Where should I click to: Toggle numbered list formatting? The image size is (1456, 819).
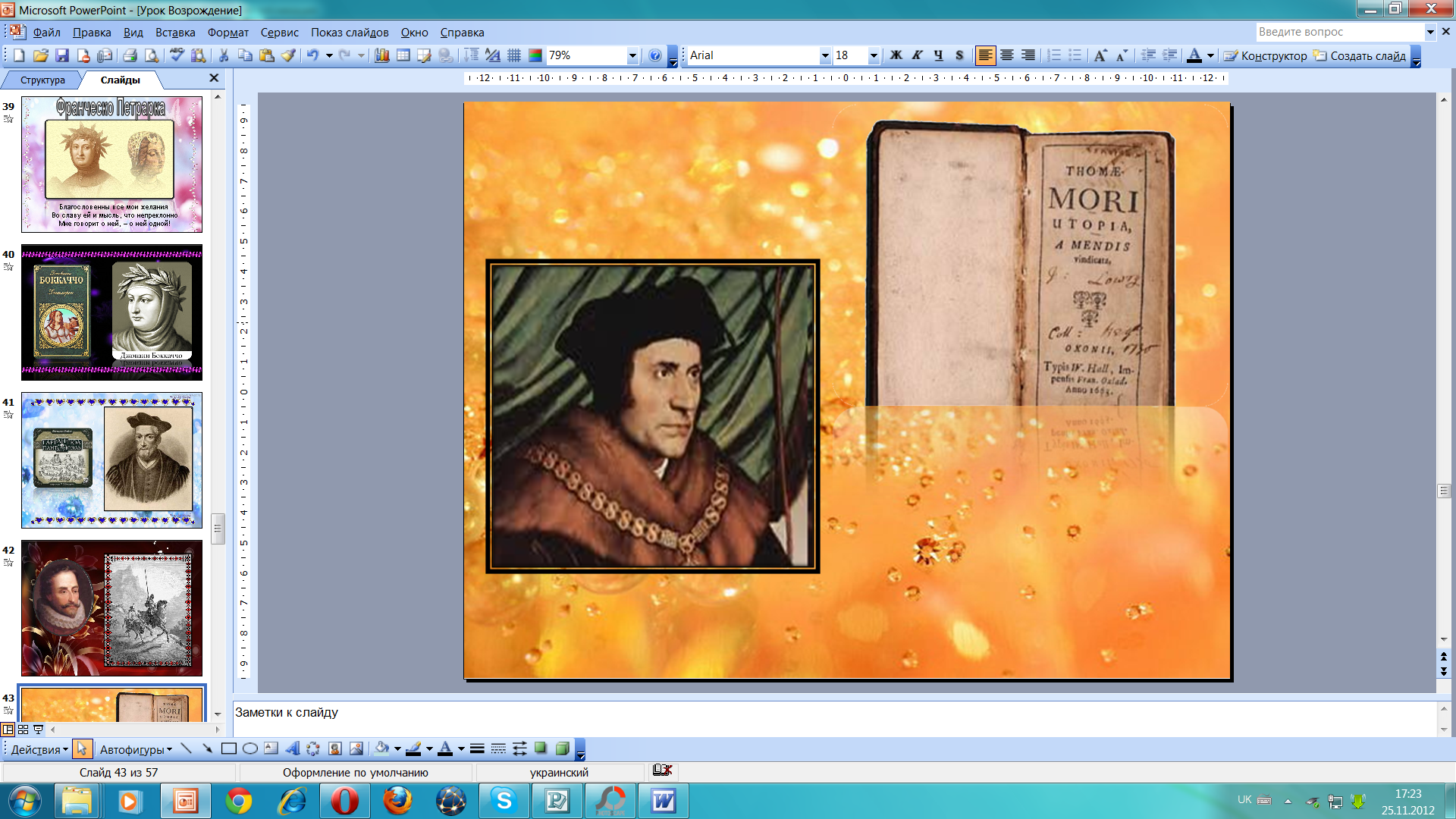1054,55
